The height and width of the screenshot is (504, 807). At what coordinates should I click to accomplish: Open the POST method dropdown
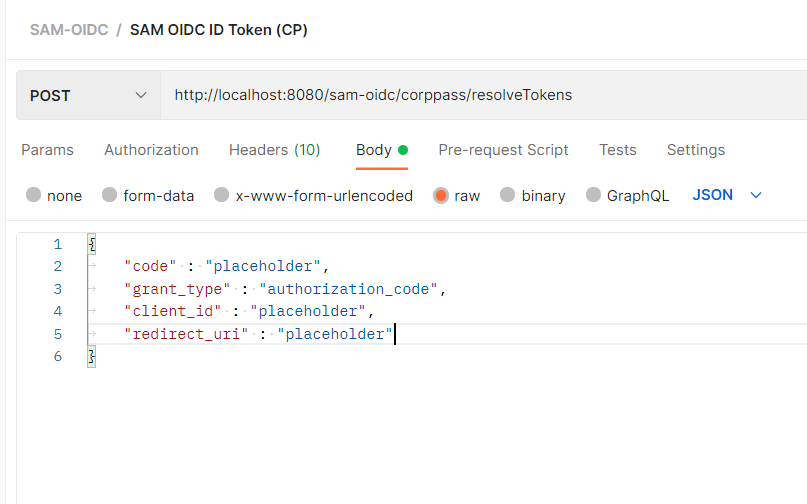pyautogui.click(x=89, y=95)
